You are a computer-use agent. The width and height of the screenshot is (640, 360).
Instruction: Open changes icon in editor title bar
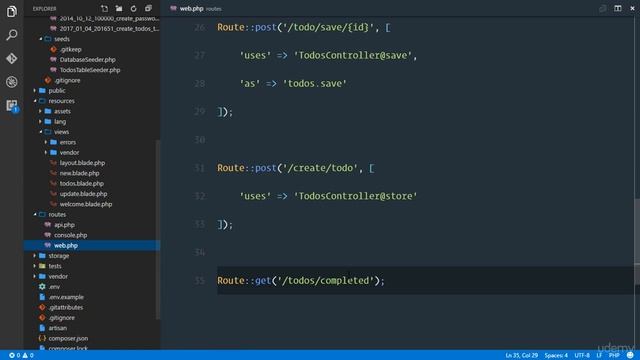point(603,9)
